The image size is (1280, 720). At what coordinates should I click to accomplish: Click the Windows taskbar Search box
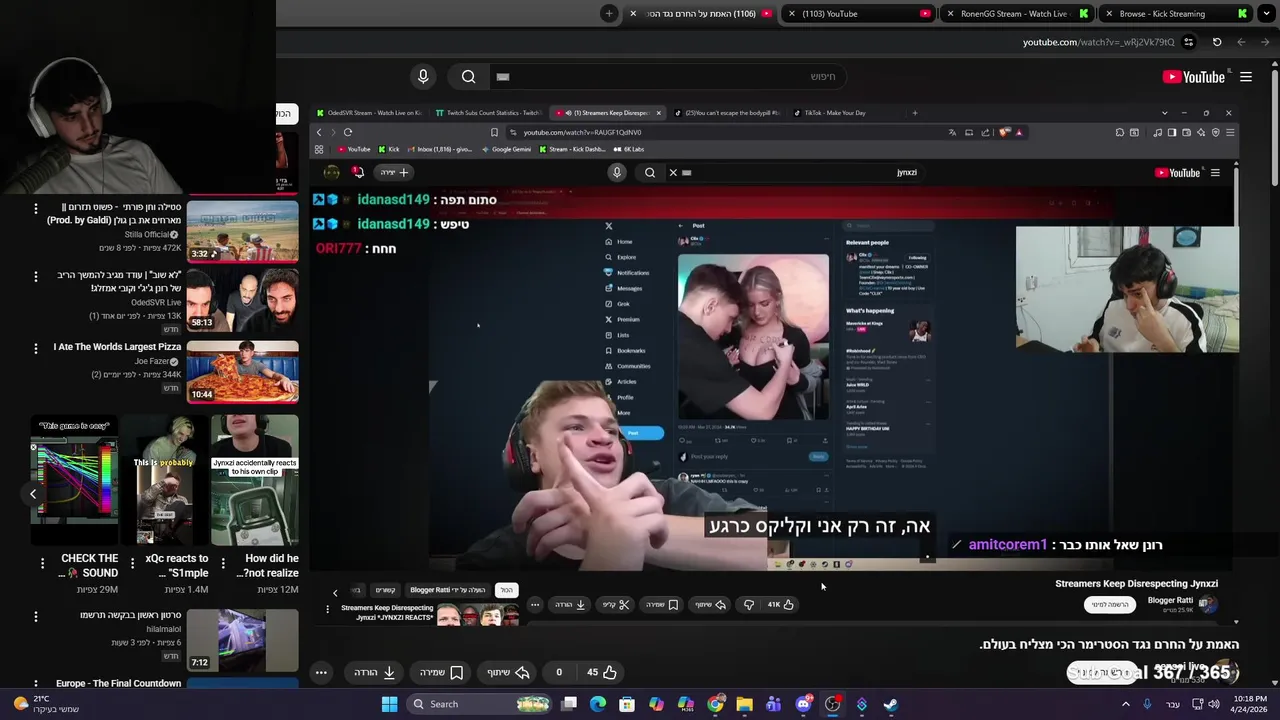click(x=480, y=704)
